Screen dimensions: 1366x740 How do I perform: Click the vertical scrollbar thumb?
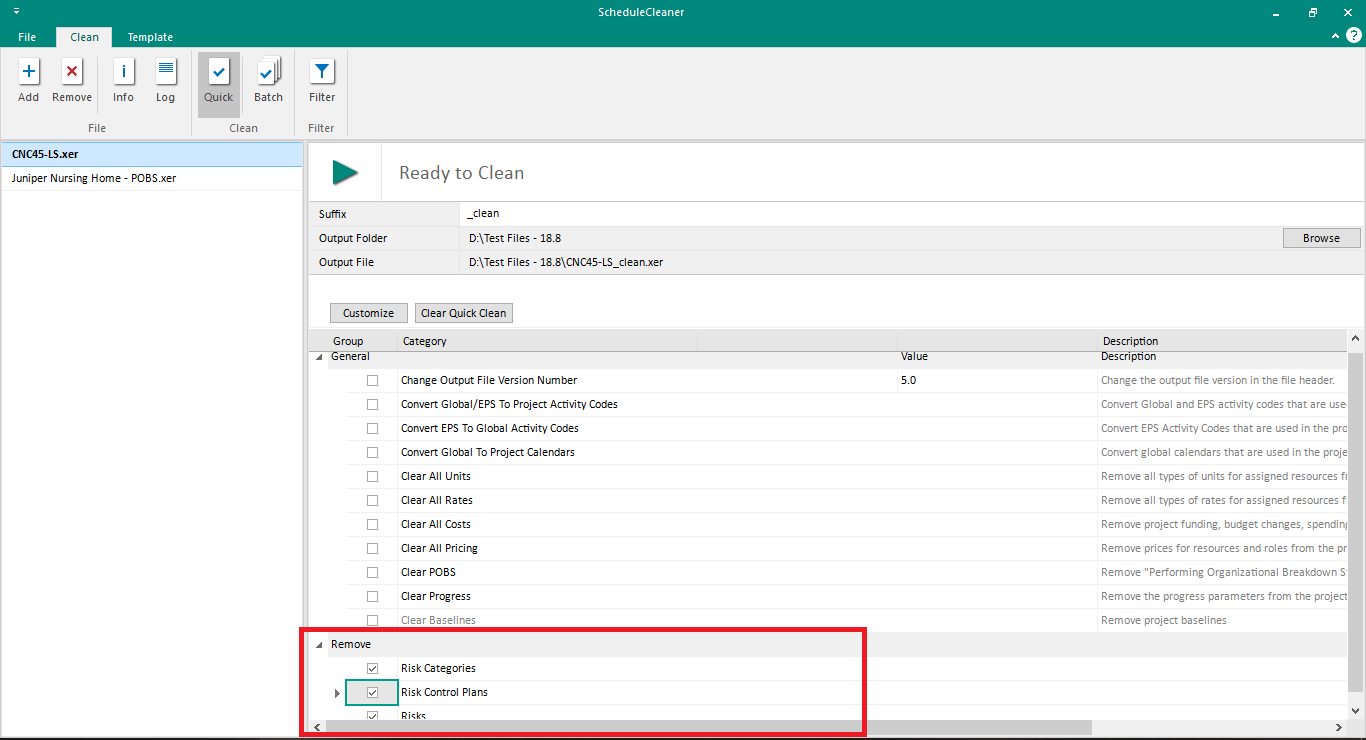pyautogui.click(x=1355, y=521)
